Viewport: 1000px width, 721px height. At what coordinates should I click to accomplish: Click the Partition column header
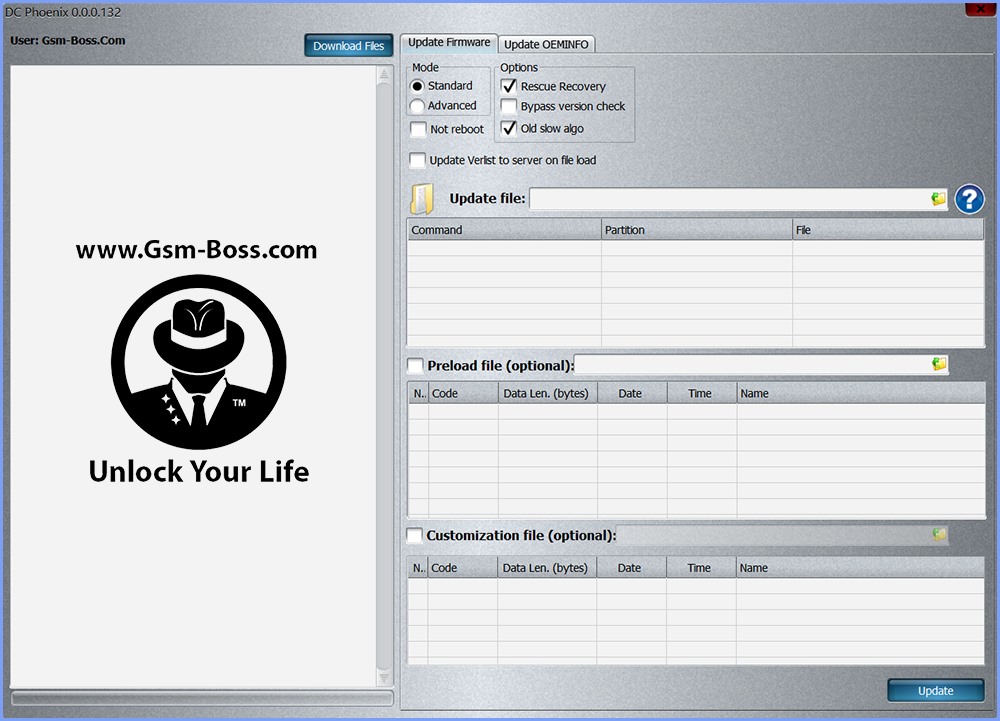tap(696, 230)
